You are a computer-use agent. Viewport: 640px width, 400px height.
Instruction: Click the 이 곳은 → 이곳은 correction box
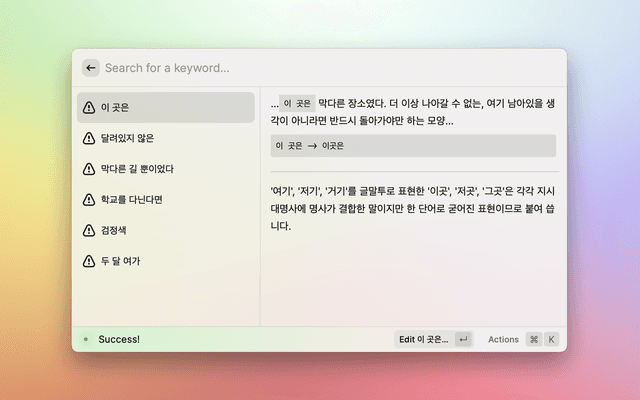click(413, 146)
